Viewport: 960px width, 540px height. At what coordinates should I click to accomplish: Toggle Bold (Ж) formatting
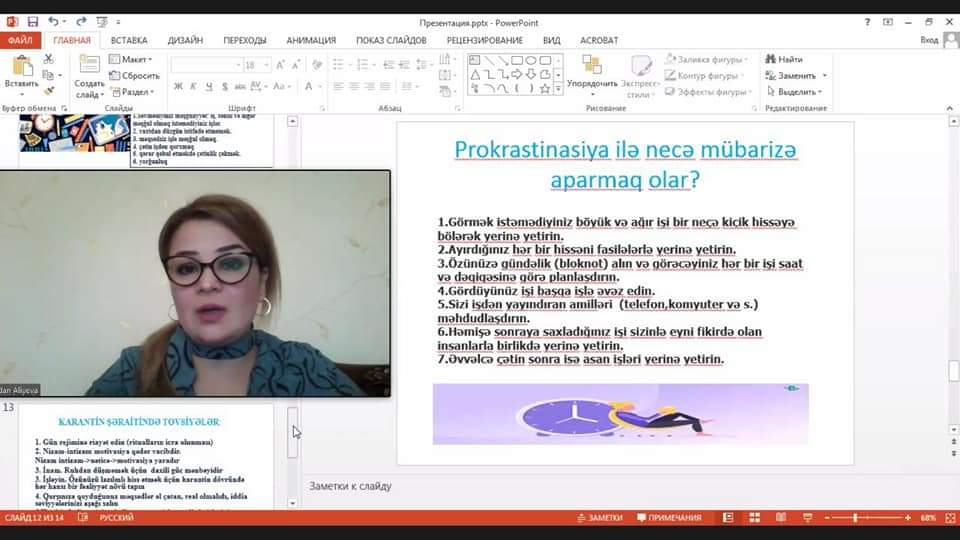coord(178,86)
